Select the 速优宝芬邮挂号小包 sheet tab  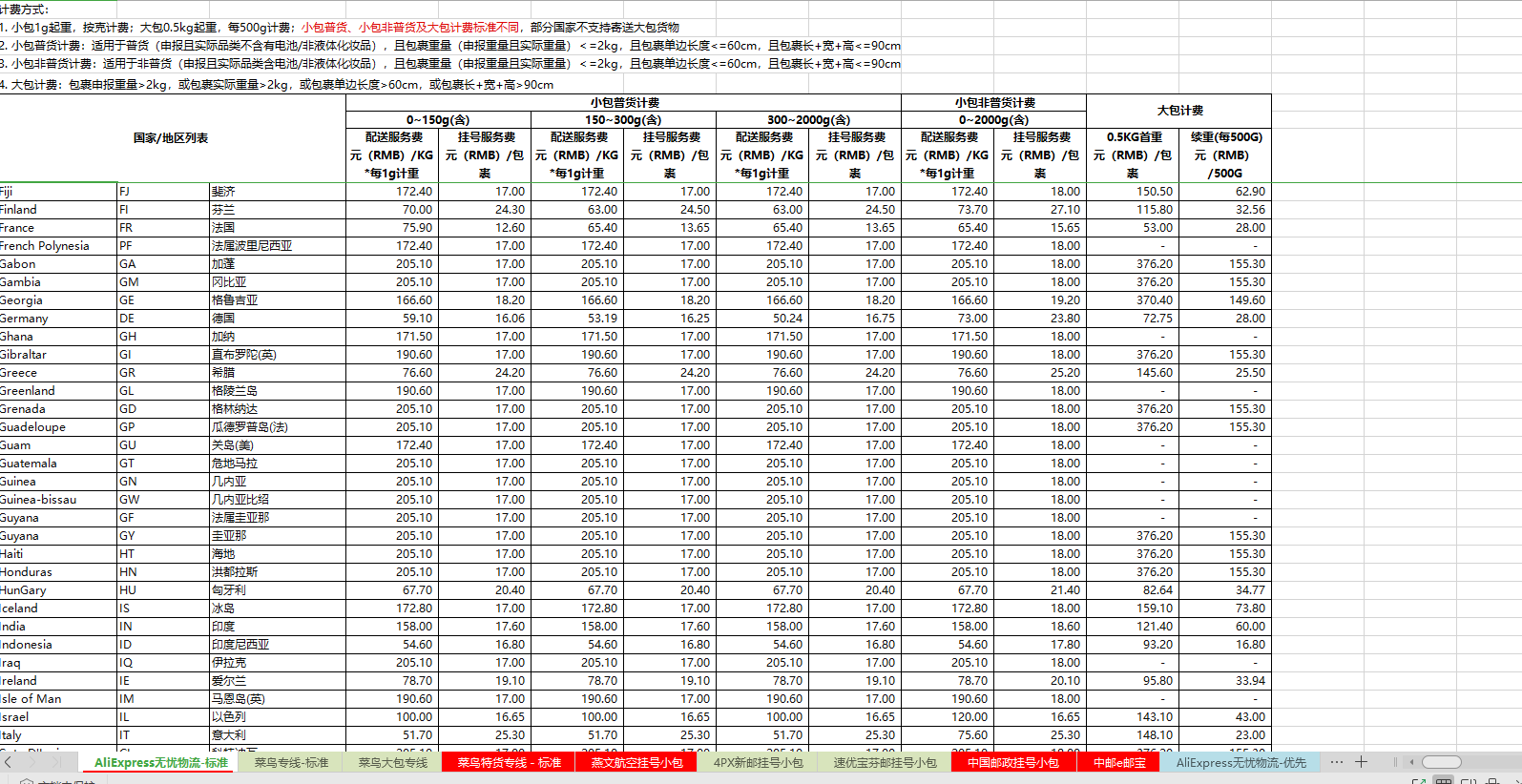(886, 762)
